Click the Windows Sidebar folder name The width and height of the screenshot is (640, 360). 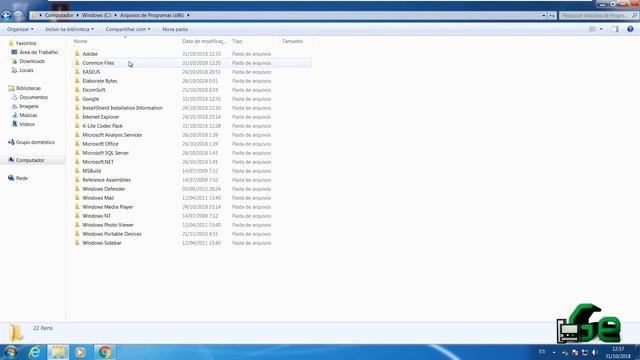[x=102, y=242]
